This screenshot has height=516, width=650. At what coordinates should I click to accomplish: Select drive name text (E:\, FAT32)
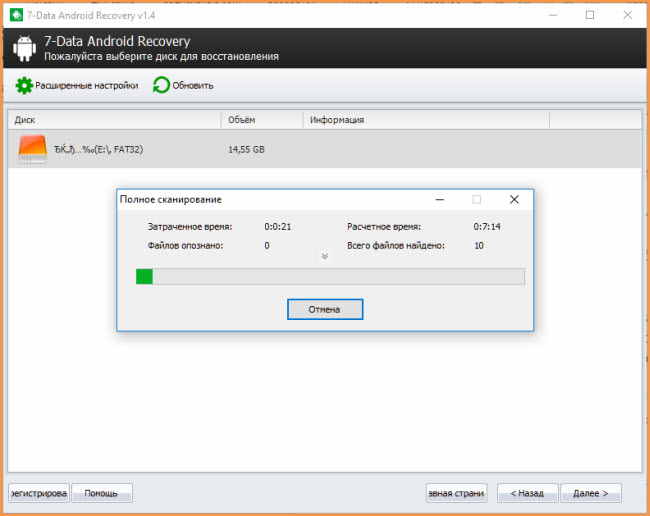[99, 149]
